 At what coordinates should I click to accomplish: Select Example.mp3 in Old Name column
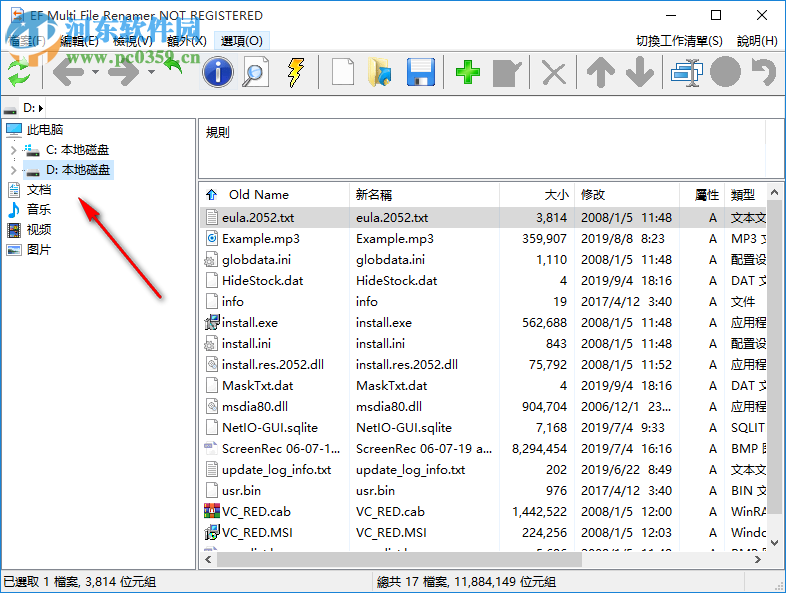point(261,239)
